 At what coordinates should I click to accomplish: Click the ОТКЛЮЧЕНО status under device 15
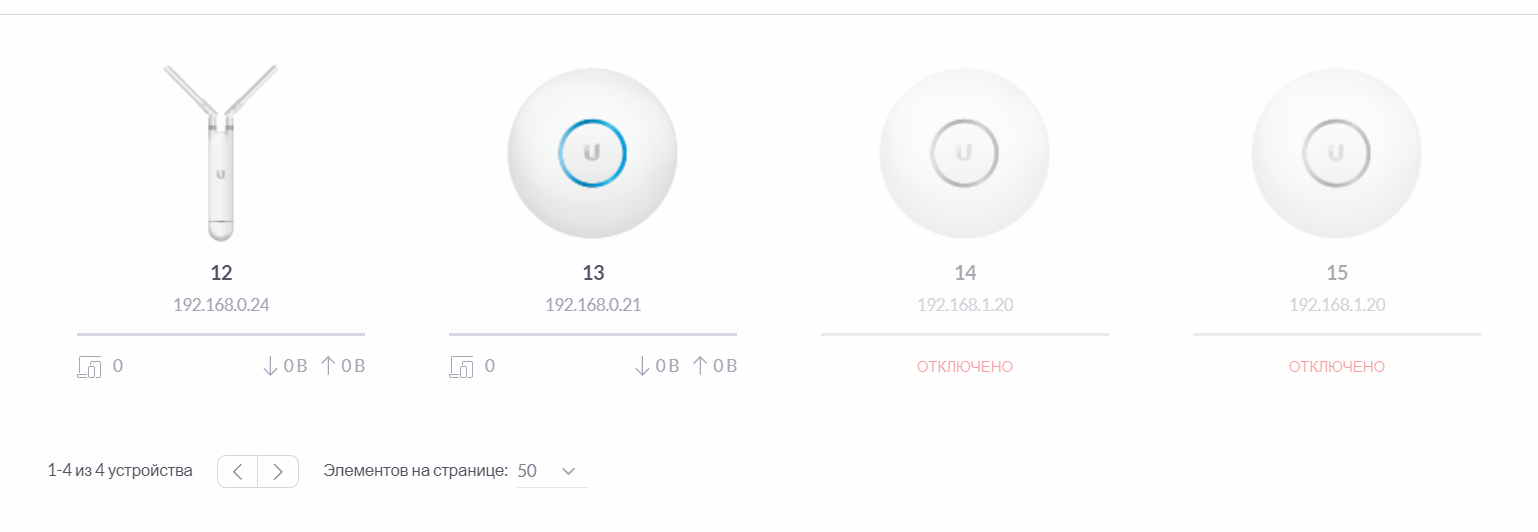point(1337,367)
